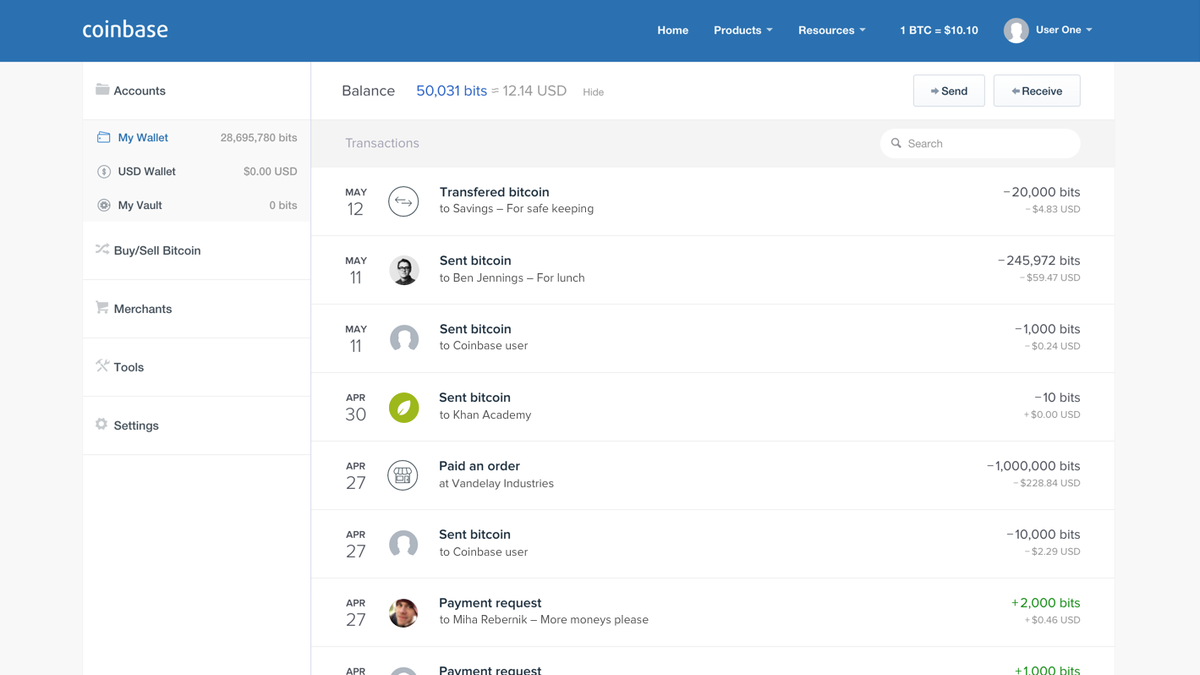
Task: Focus the transactions Search field
Action: 980,143
